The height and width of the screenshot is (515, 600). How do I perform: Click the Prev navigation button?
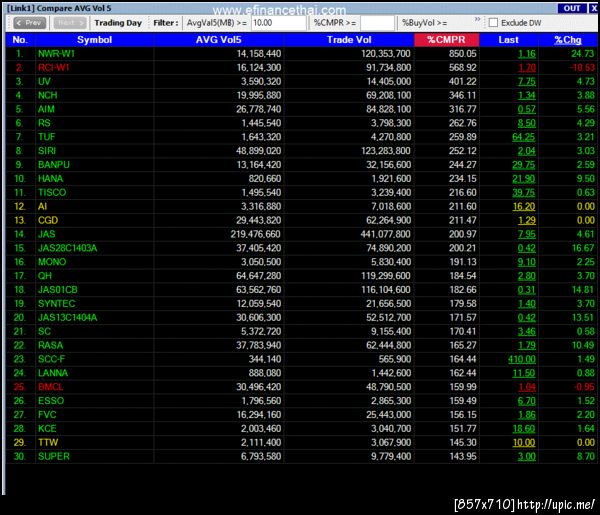[x=29, y=23]
